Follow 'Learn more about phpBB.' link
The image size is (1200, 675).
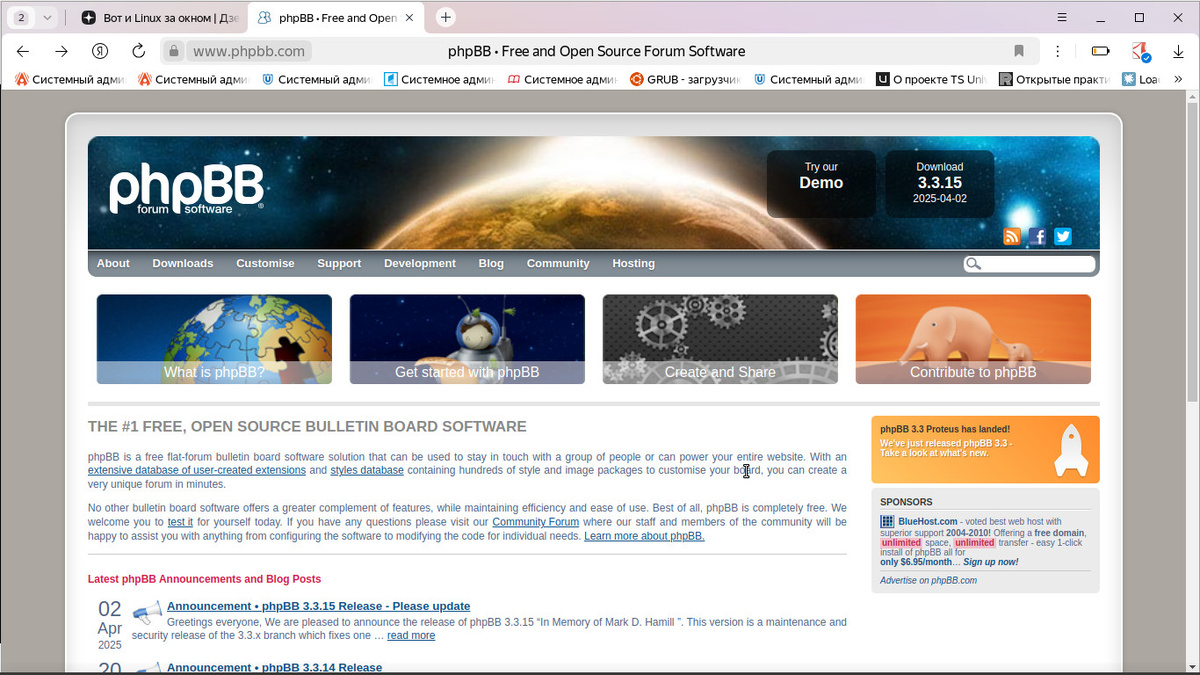(644, 536)
